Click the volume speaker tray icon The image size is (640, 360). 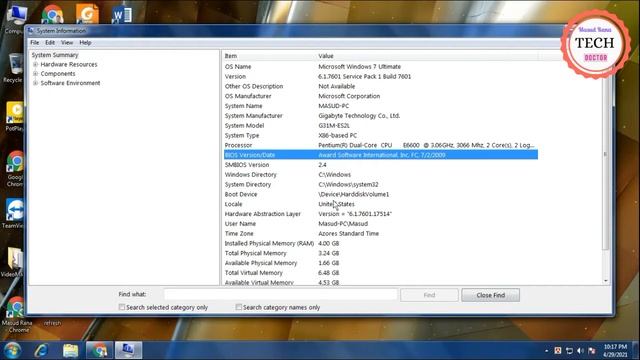coord(580,351)
